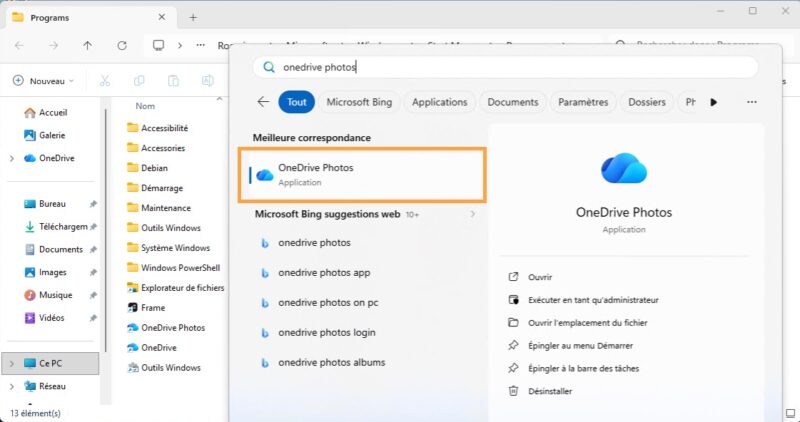
Task: Click the Ouvrir open icon
Action: 513,277
